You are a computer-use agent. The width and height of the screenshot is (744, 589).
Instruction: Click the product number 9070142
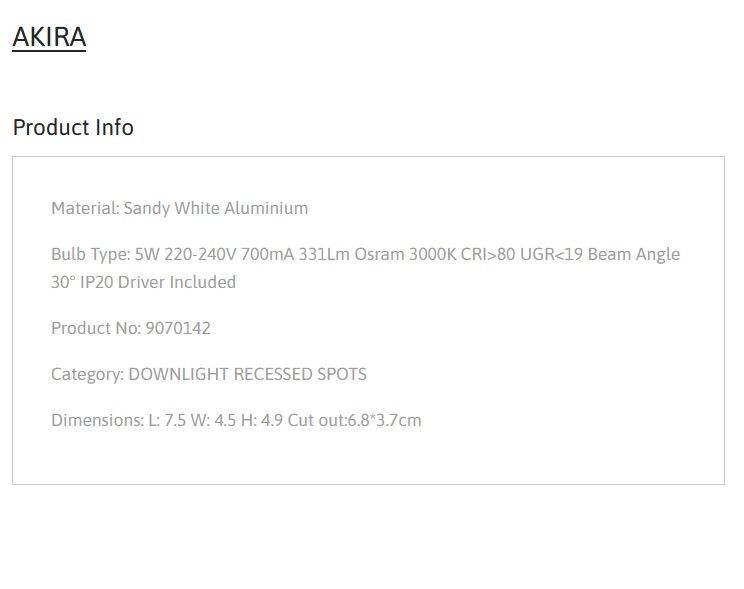[x=178, y=328]
